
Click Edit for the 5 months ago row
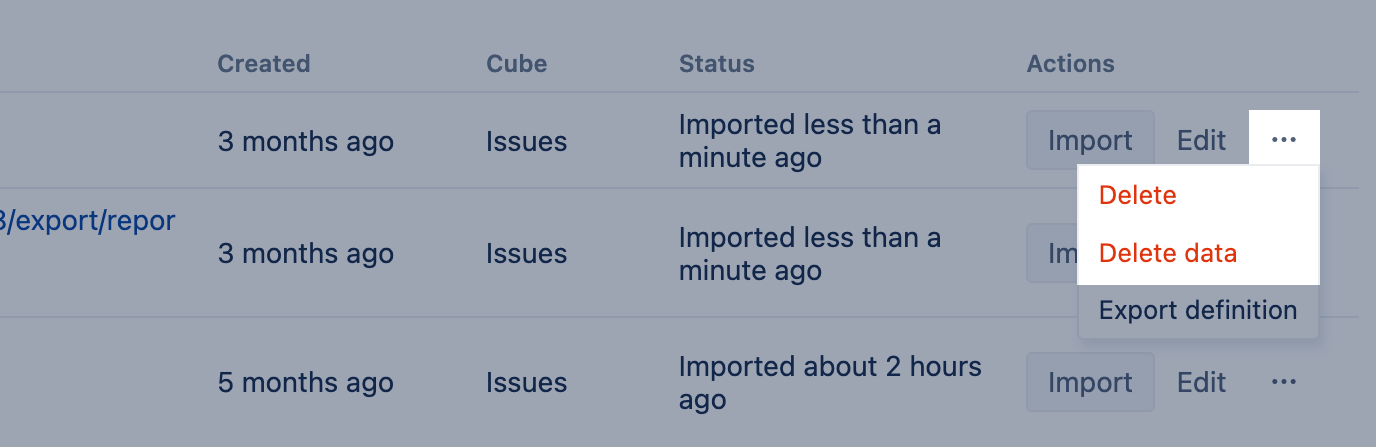point(1201,382)
